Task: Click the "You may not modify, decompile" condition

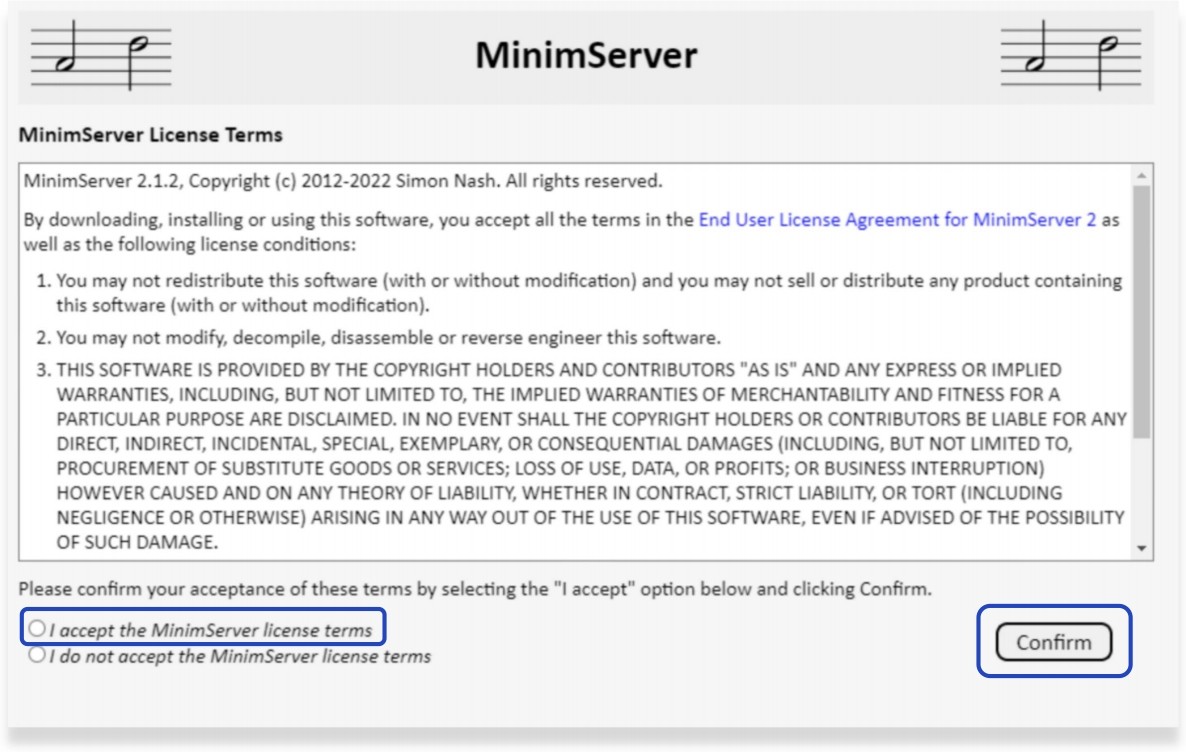Action: [388, 337]
